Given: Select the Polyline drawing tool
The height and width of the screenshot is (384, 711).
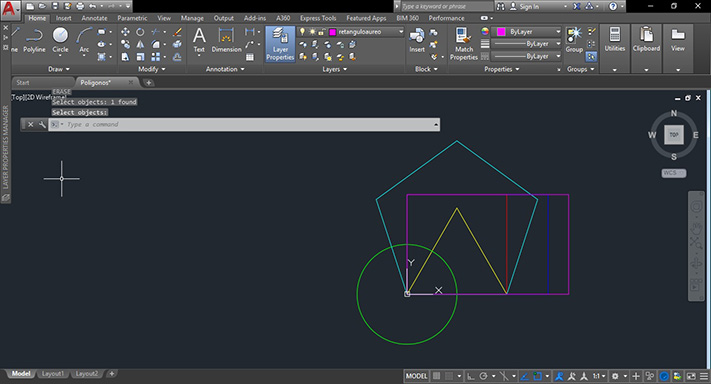Looking at the screenshot, I should (34, 40).
